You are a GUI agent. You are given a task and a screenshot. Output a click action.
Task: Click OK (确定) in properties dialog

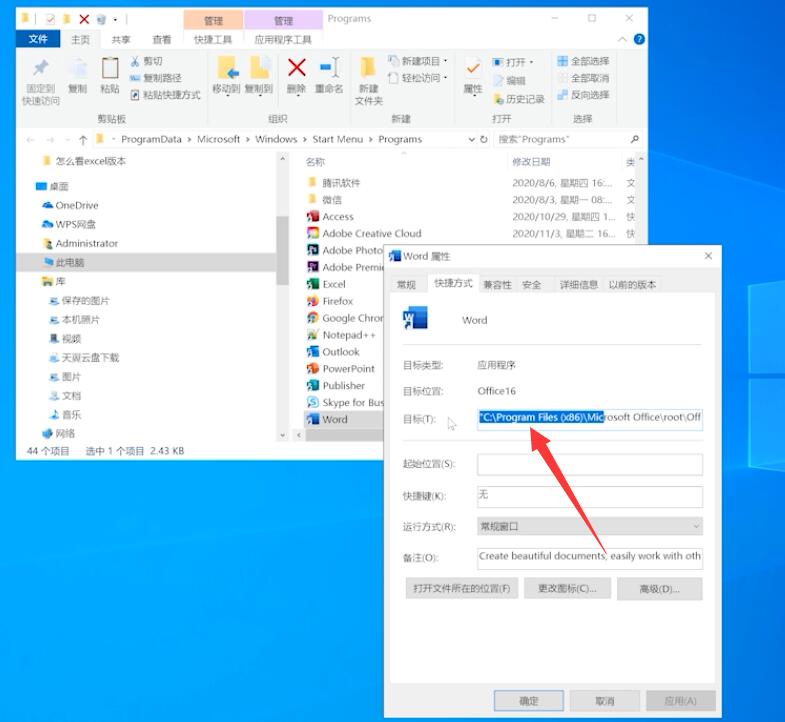pyautogui.click(x=529, y=700)
